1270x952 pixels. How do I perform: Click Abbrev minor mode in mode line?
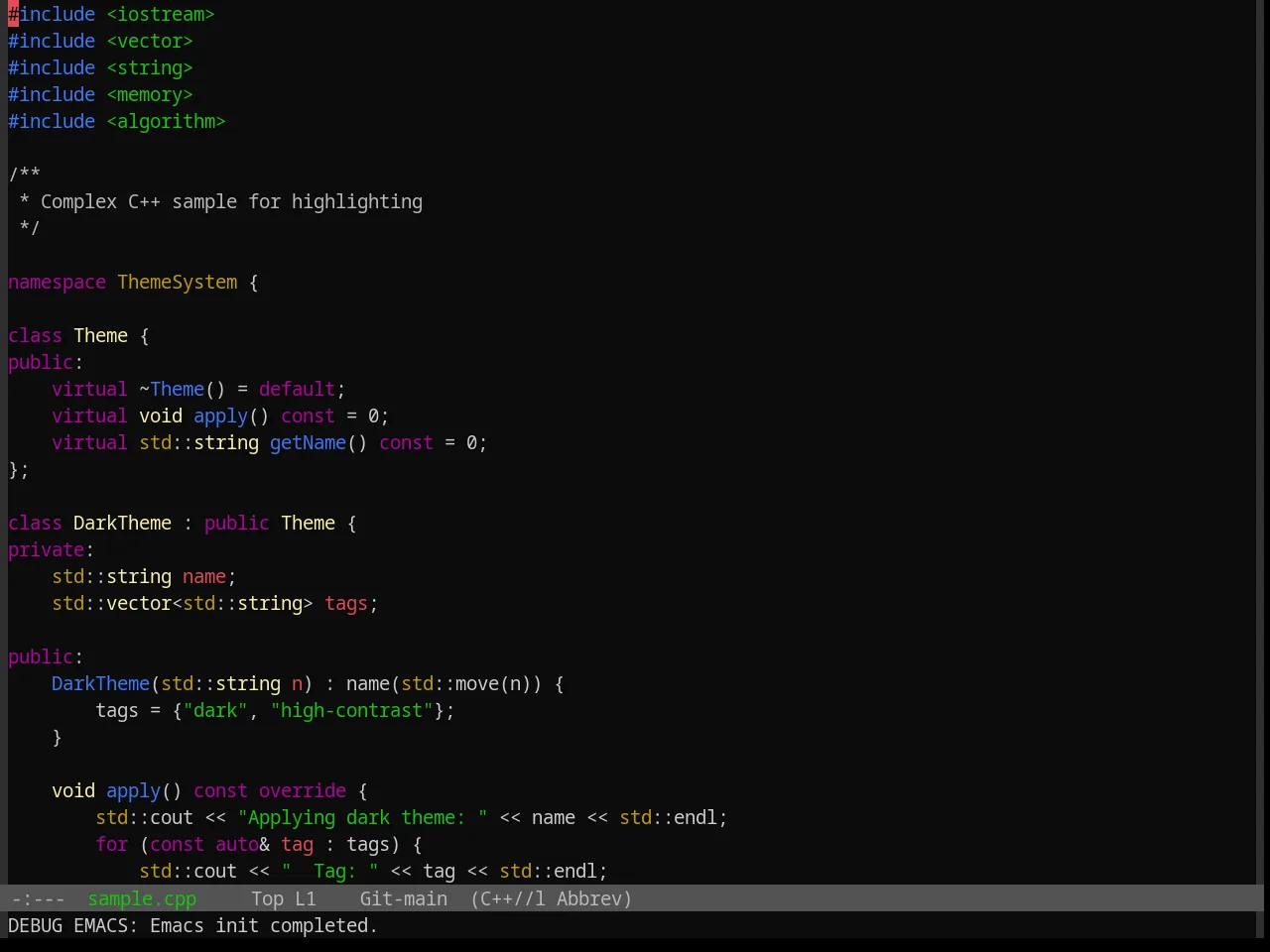593,898
